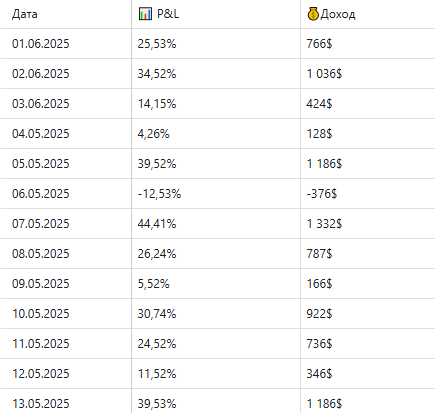This screenshot has width=435, height=413.
Task: Select the P&L column header text
Action: (168, 14)
